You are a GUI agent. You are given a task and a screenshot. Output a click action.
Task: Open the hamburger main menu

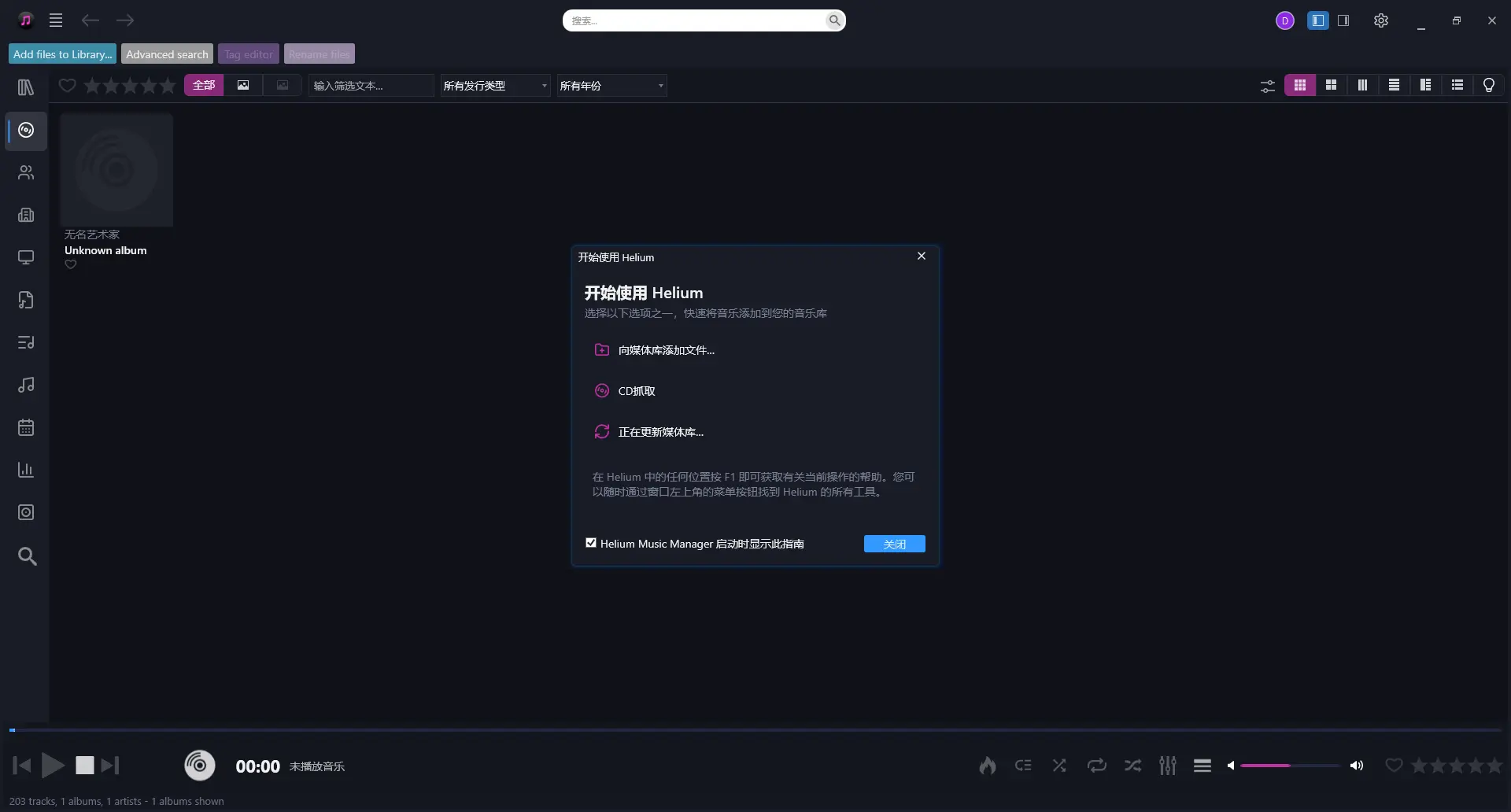[x=56, y=20]
